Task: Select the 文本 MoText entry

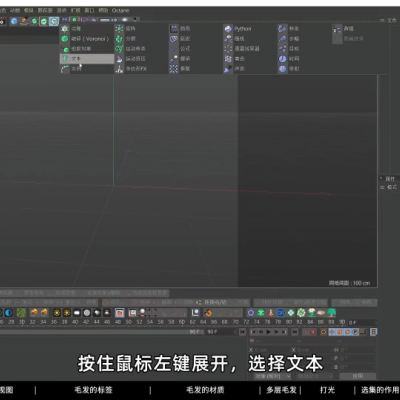Action: point(87,59)
